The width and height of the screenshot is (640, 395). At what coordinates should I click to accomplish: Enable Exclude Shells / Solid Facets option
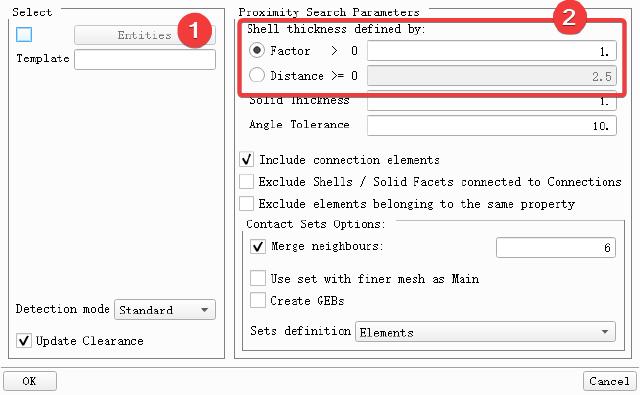pos(247,182)
